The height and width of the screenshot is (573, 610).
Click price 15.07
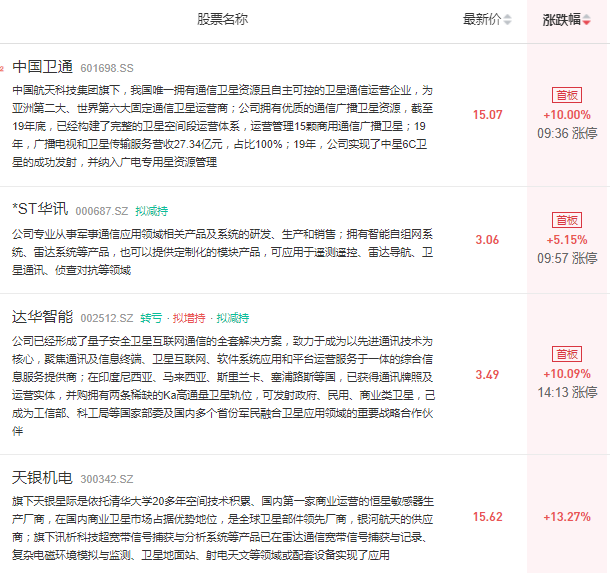[487, 115]
